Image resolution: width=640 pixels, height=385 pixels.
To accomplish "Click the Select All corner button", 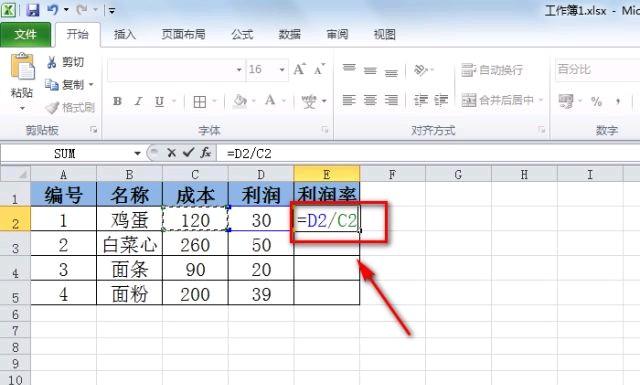I will click(16, 174).
